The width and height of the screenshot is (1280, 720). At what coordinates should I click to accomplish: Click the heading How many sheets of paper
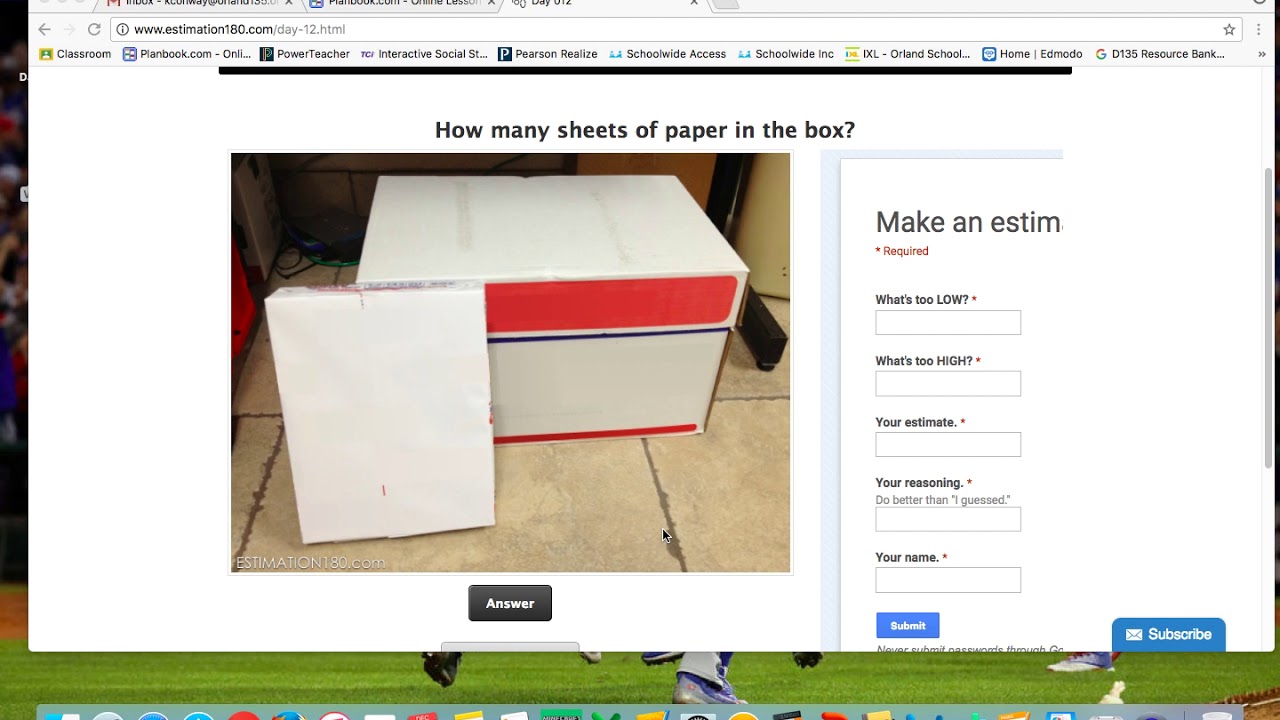tap(645, 130)
